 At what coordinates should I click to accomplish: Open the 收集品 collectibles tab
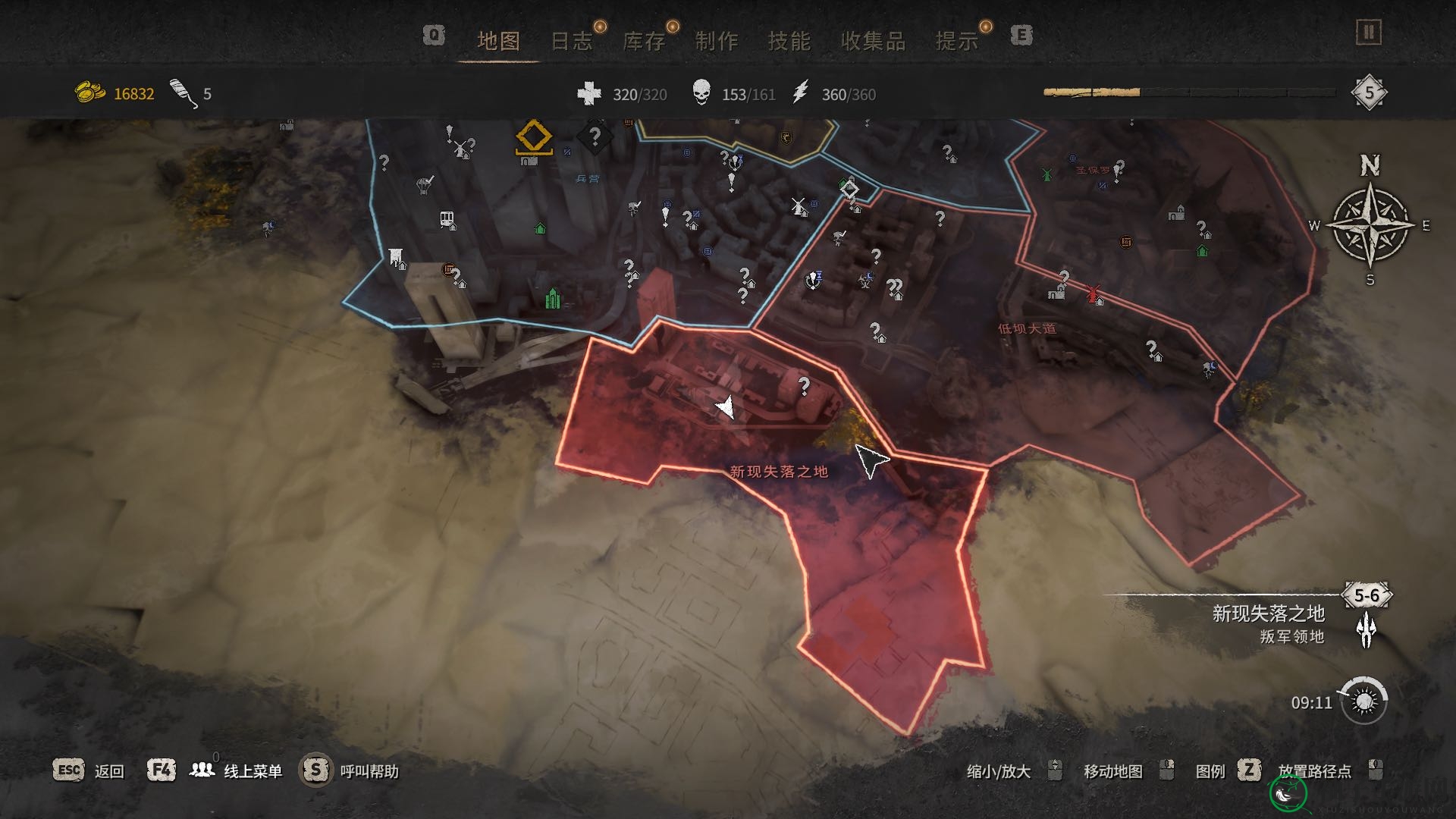pos(873,41)
